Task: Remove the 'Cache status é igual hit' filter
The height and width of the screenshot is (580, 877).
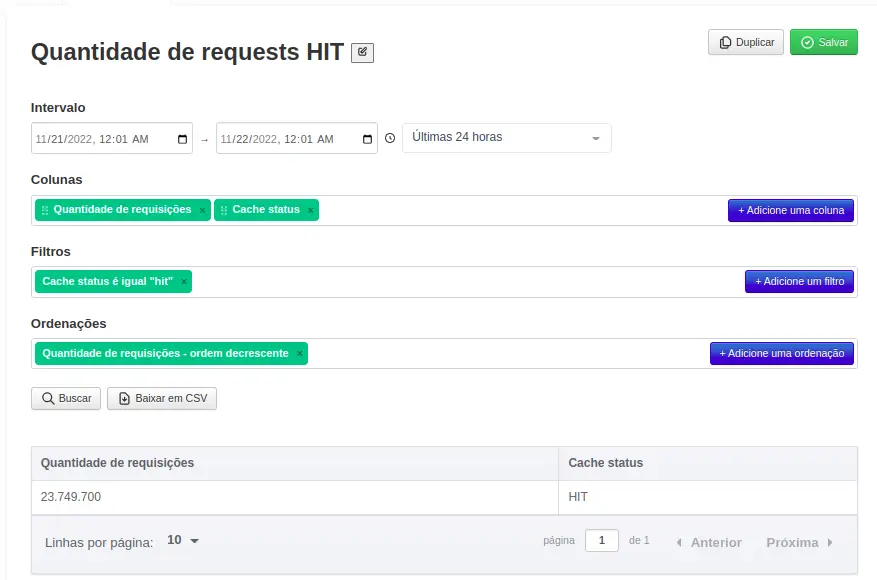Action: tap(183, 281)
